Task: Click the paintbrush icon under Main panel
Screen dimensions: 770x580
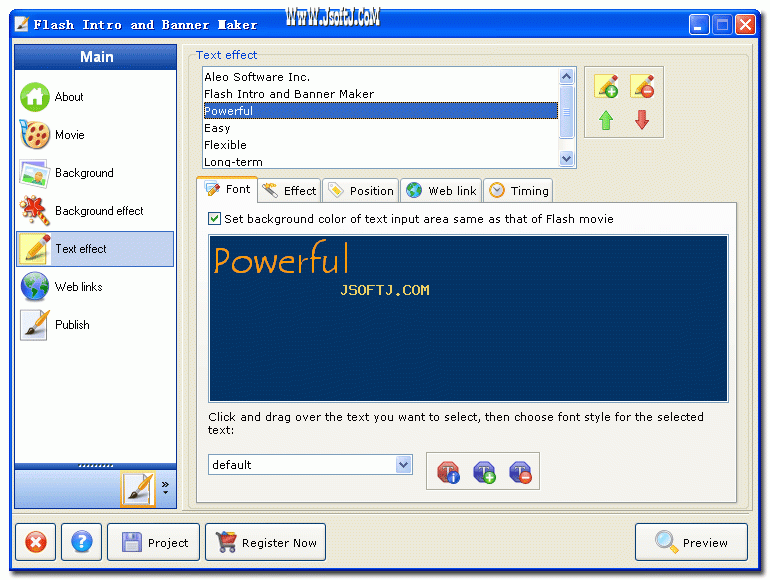Action: (x=138, y=489)
